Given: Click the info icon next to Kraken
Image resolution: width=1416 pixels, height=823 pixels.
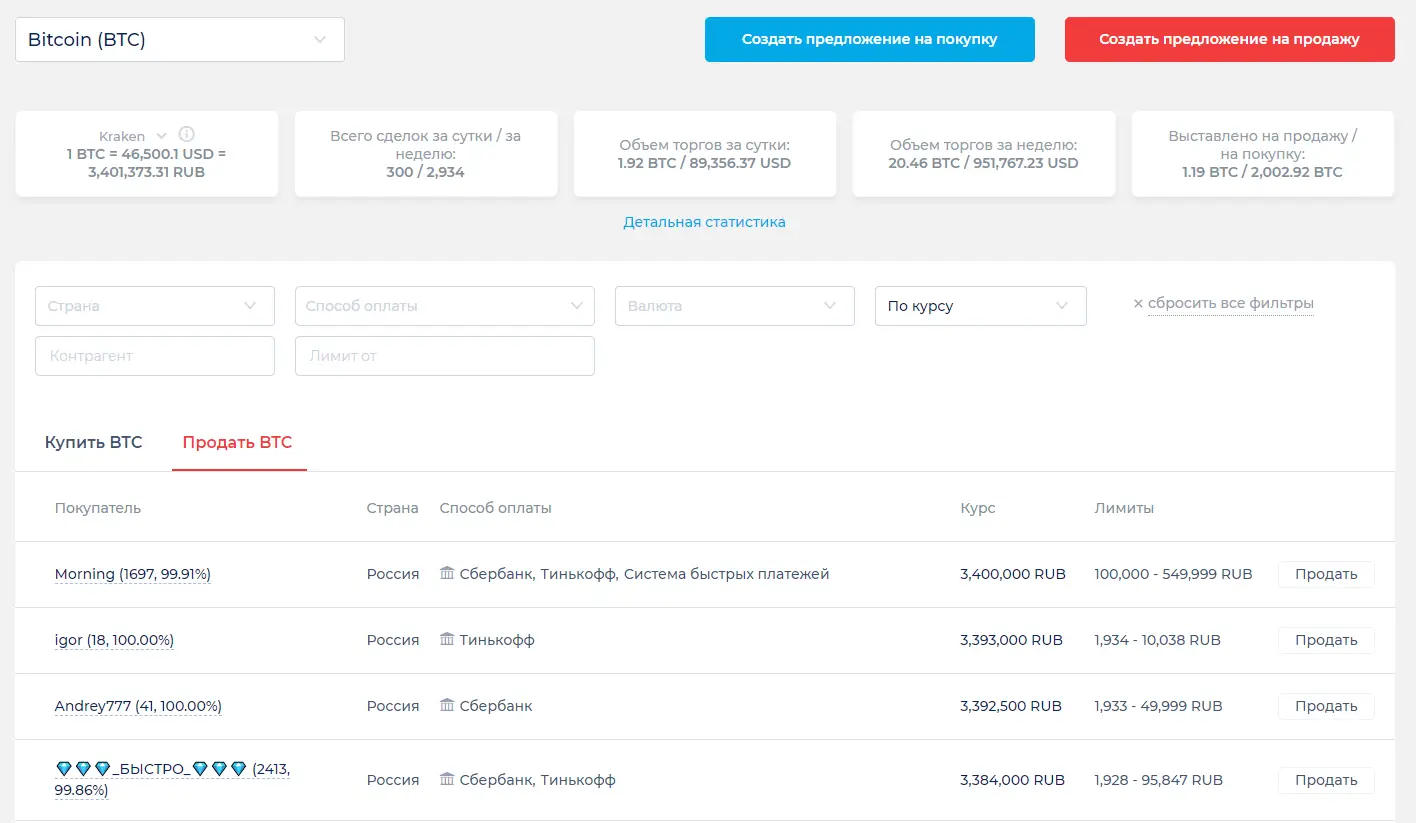Looking at the screenshot, I should click(x=187, y=135).
